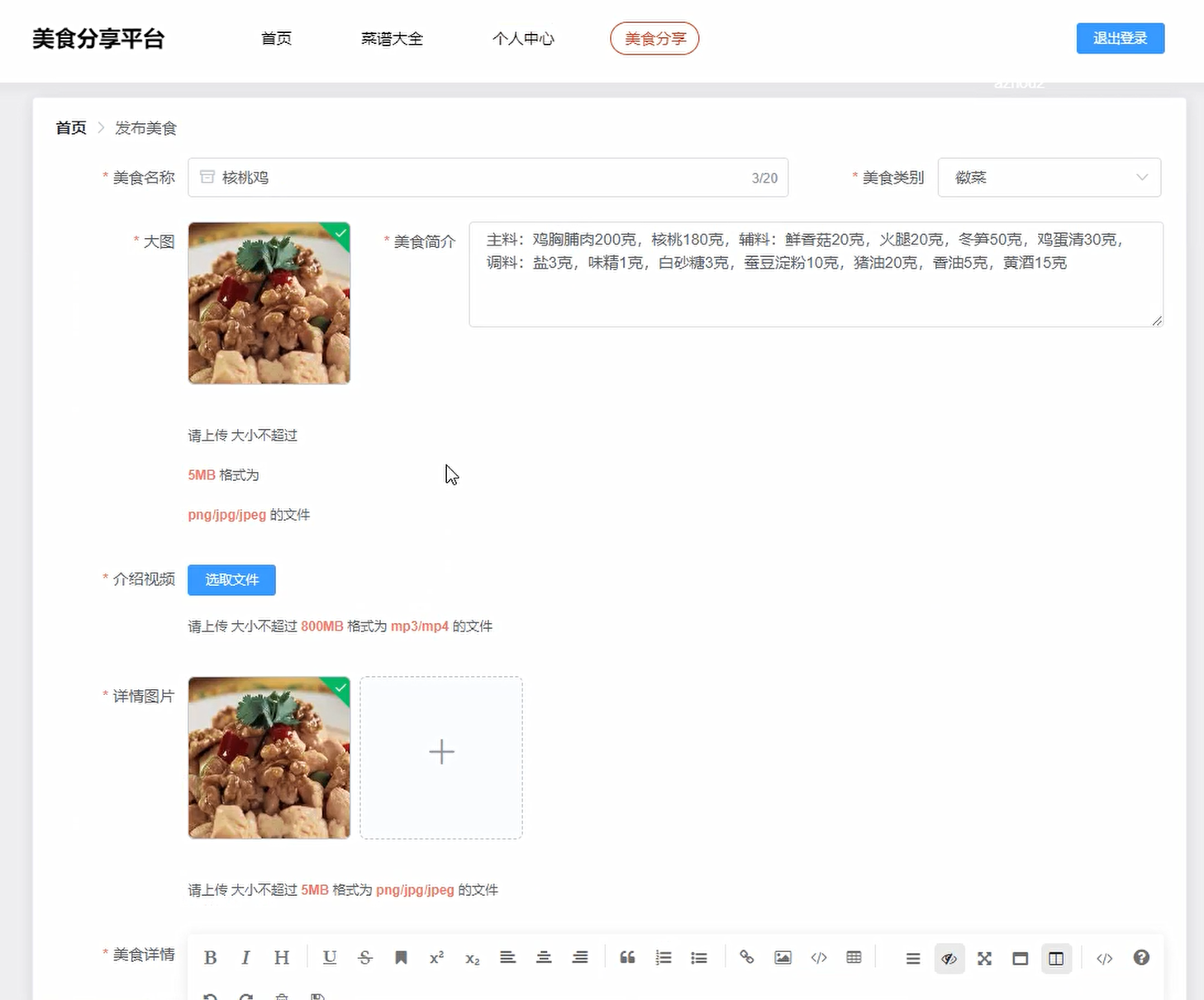Open the editor help icon
This screenshot has width=1204, height=1000.
point(1141,958)
